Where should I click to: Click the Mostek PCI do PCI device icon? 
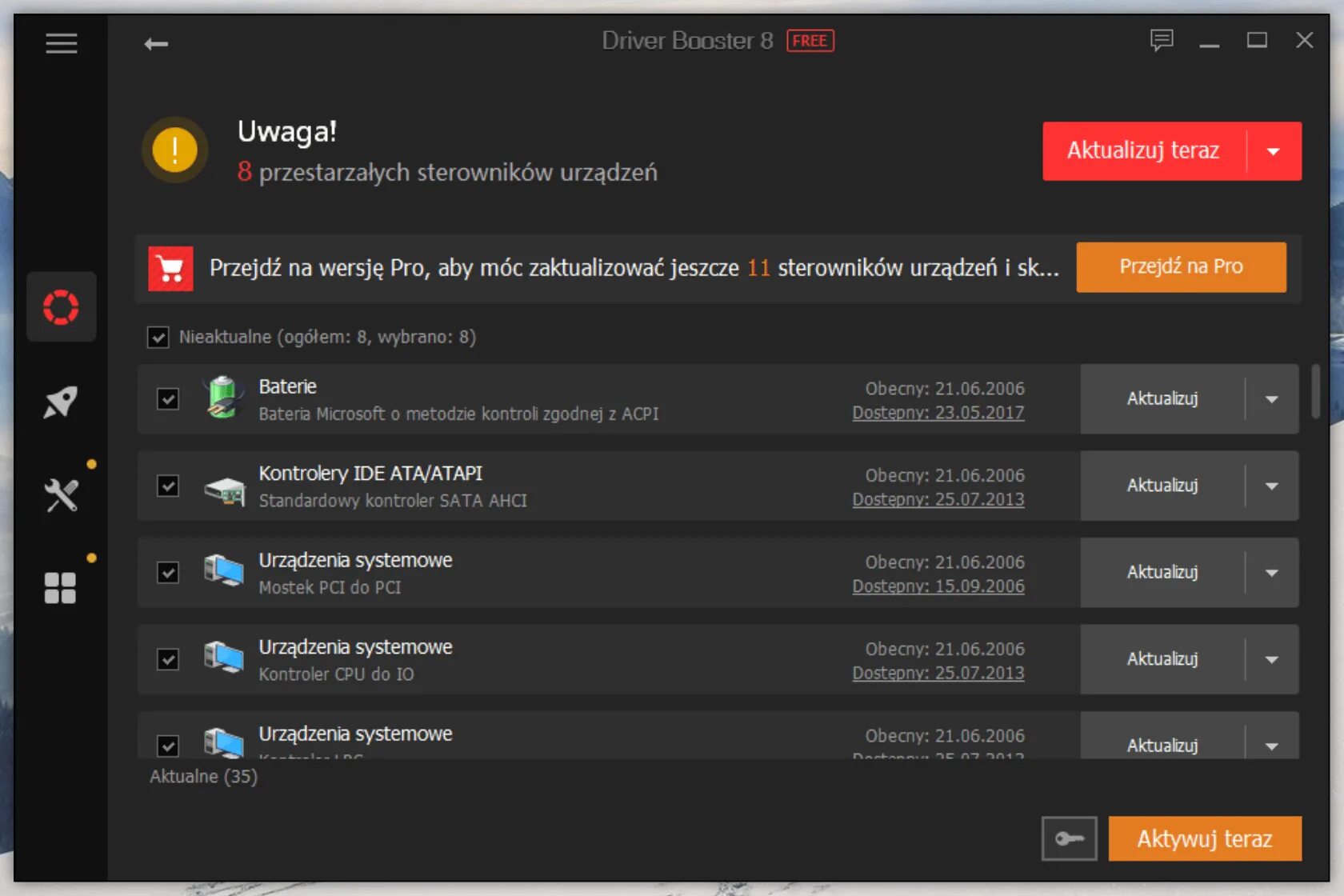[224, 571]
